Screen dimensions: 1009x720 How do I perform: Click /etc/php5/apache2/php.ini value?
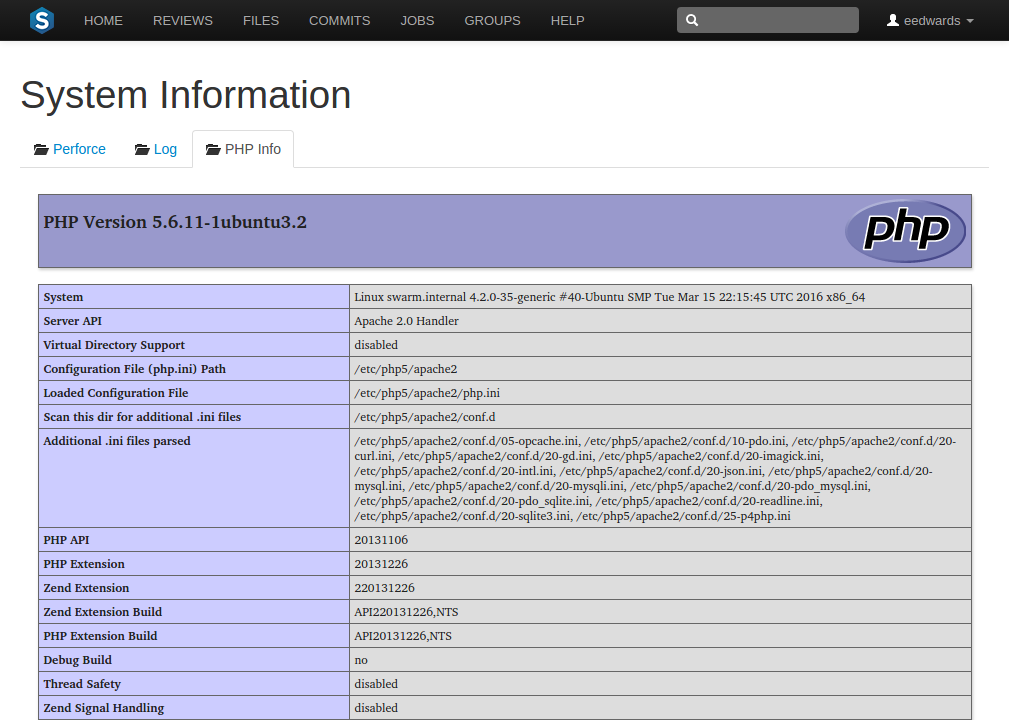point(427,392)
